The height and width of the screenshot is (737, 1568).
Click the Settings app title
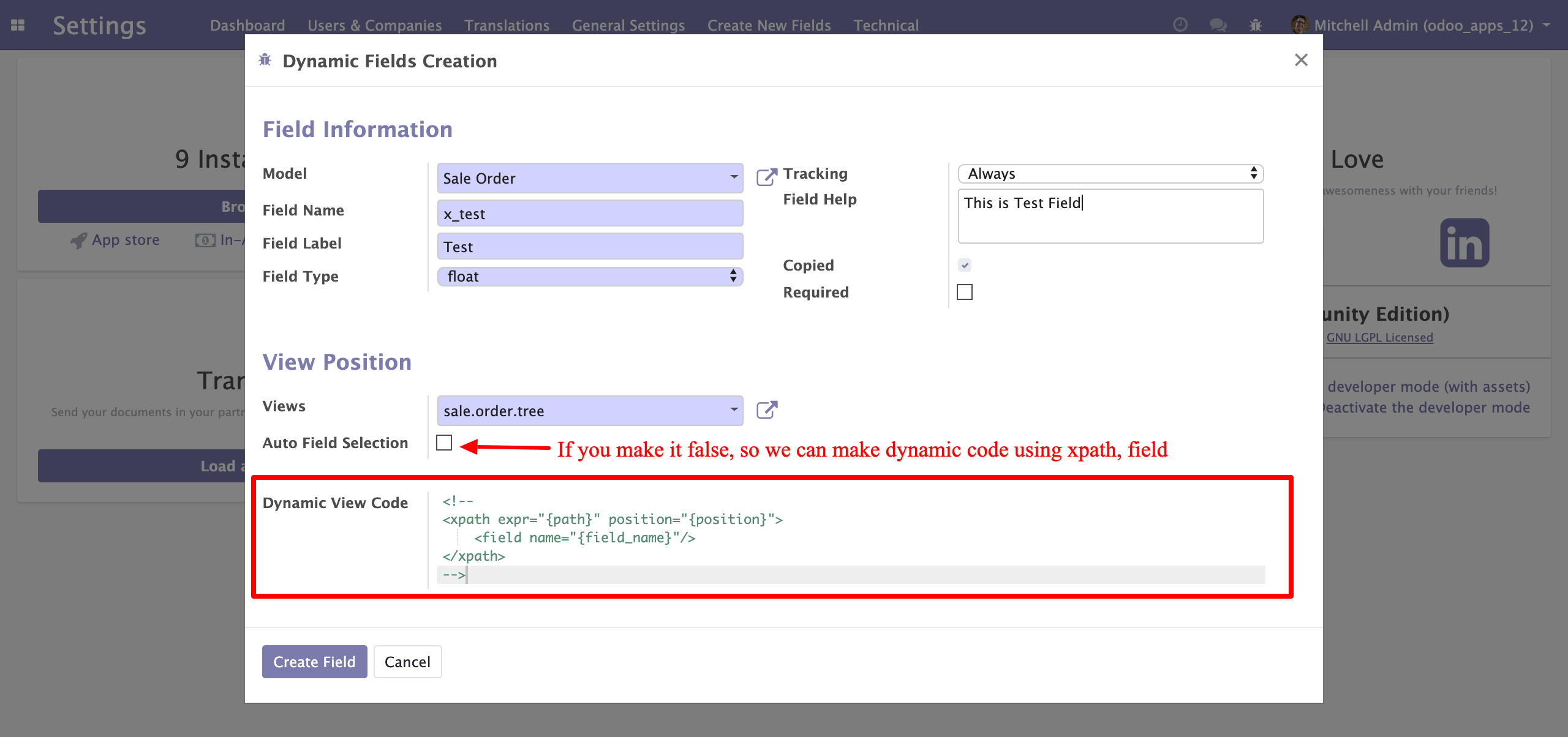coord(99,25)
